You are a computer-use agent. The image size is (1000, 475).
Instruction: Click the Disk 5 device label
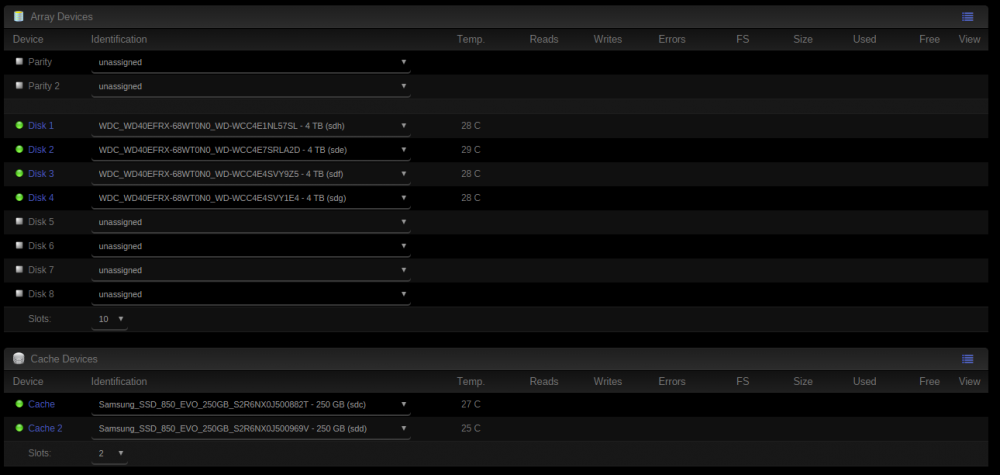(41, 222)
